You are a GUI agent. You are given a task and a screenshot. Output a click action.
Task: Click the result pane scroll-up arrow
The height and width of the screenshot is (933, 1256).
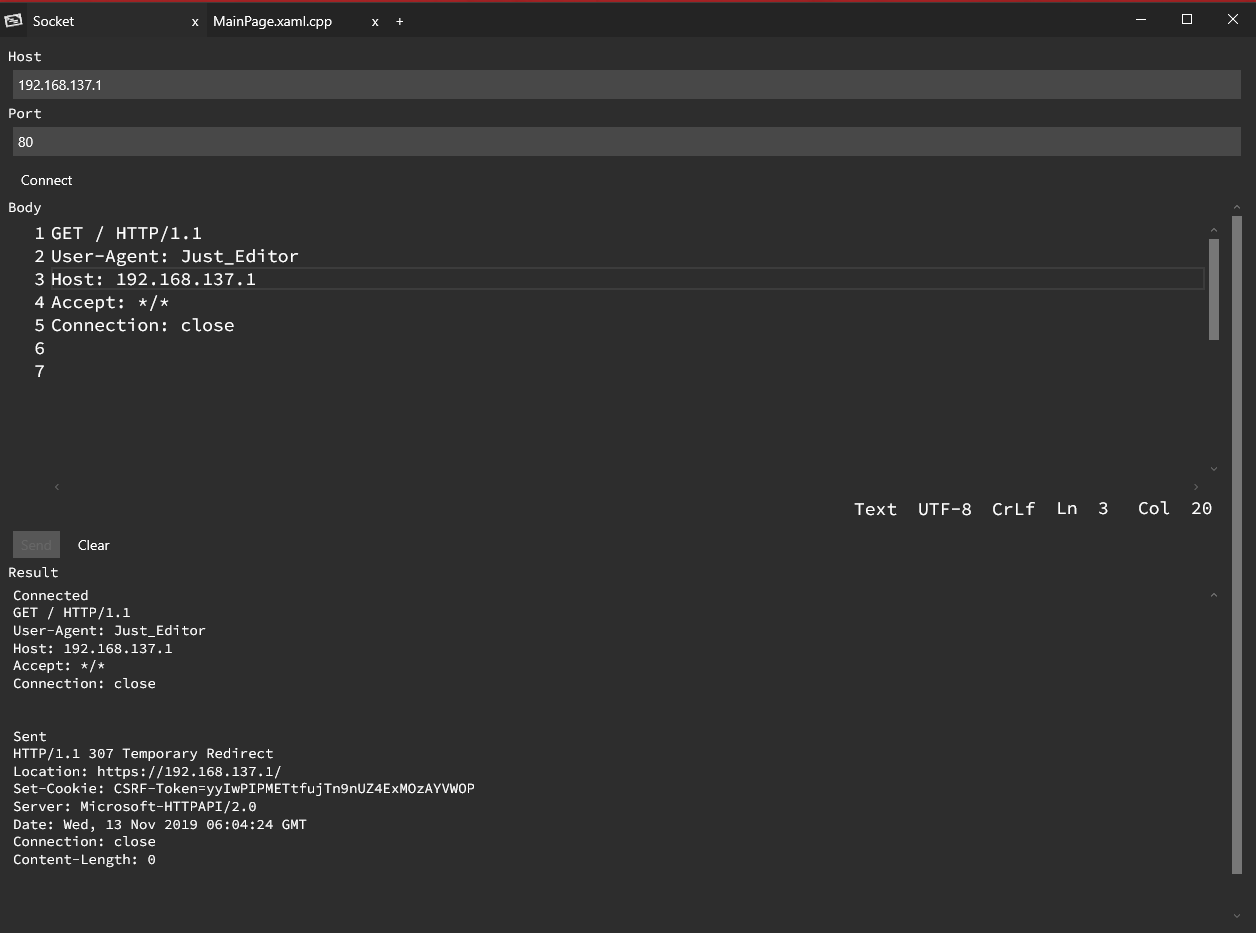1214,595
